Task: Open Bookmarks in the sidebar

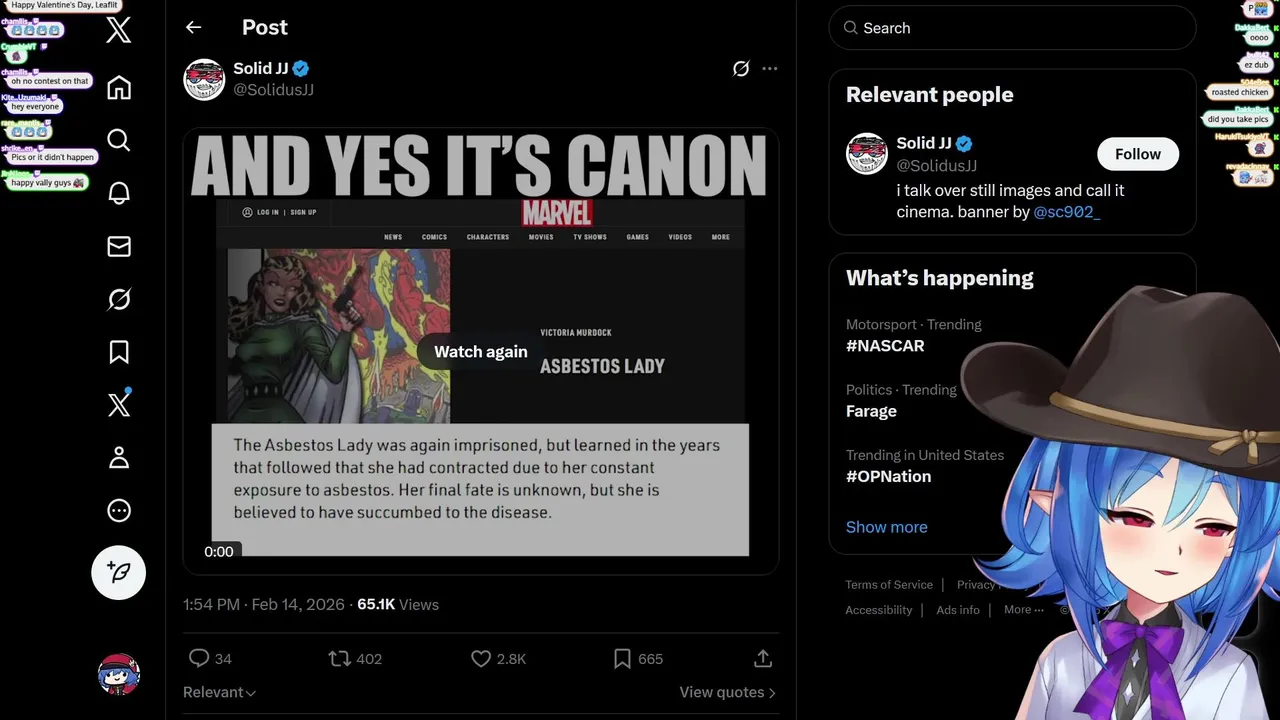Action: click(119, 352)
